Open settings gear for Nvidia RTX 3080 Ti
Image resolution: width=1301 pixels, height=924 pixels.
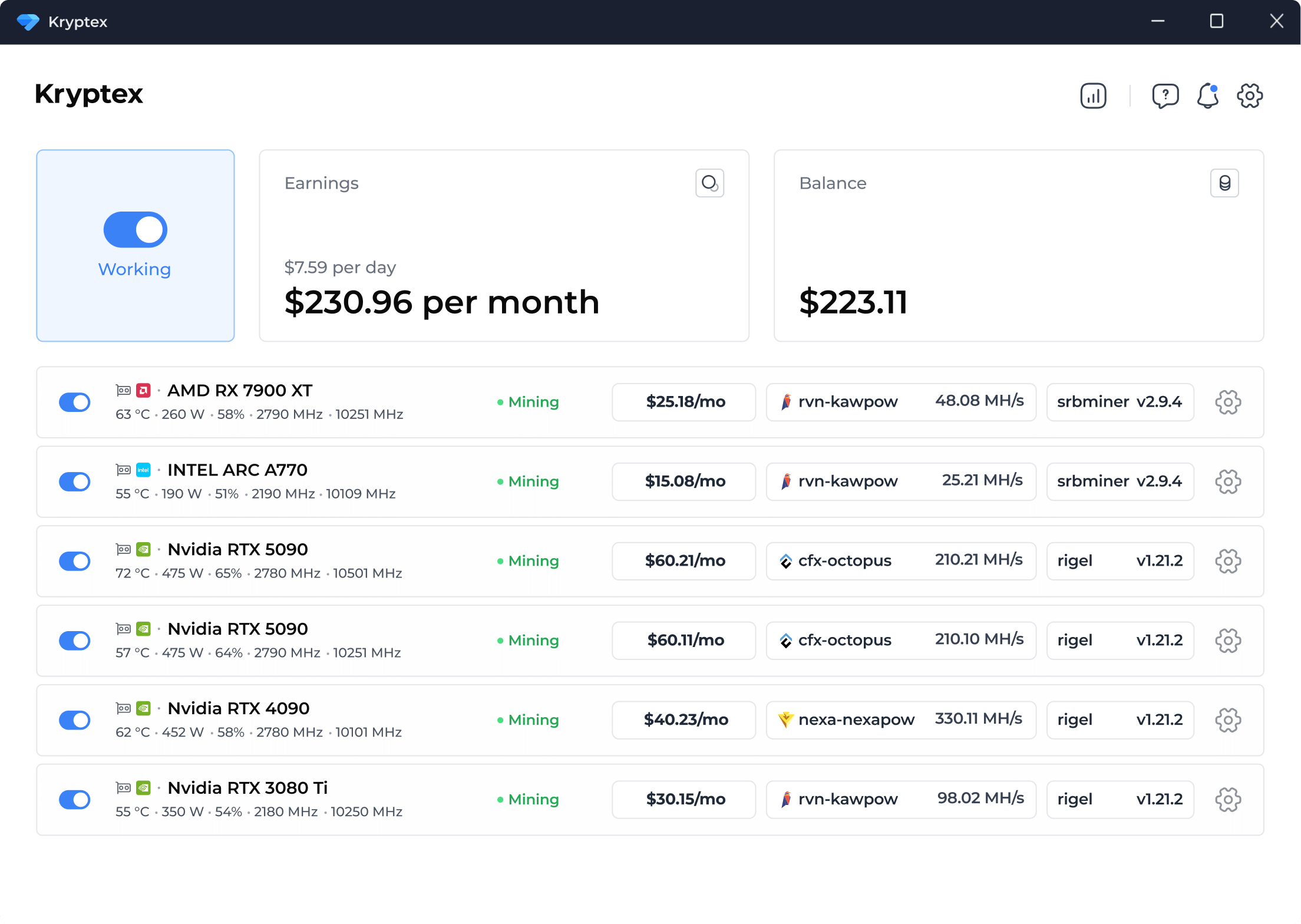coord(1228,800)
